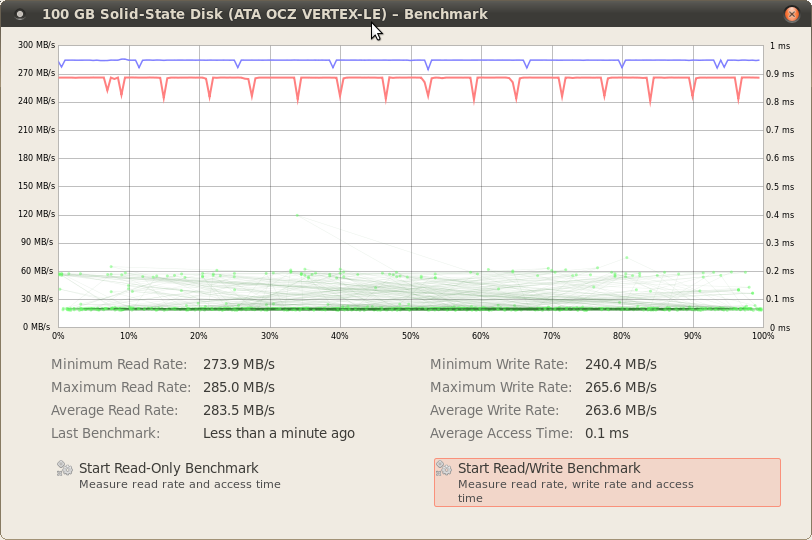Select the Maximum Write Rate value 265.6 MB/s

621,387
